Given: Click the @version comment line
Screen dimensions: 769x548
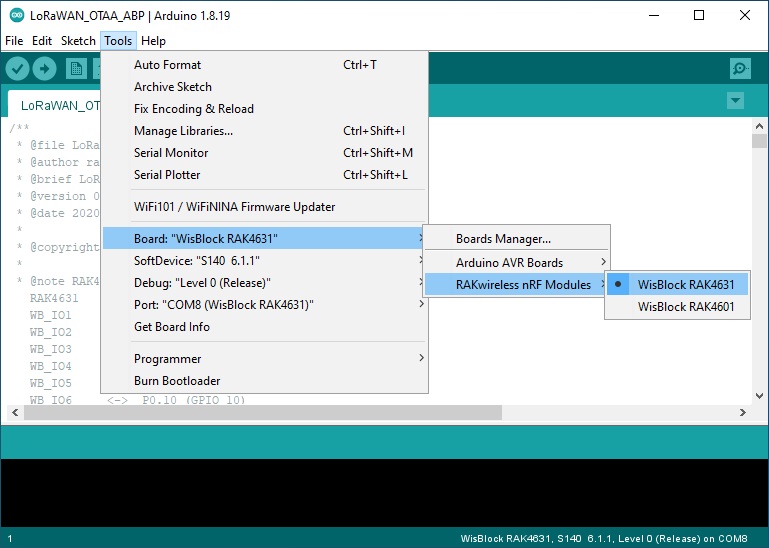Looking at the screenshot, I should 58,196.
